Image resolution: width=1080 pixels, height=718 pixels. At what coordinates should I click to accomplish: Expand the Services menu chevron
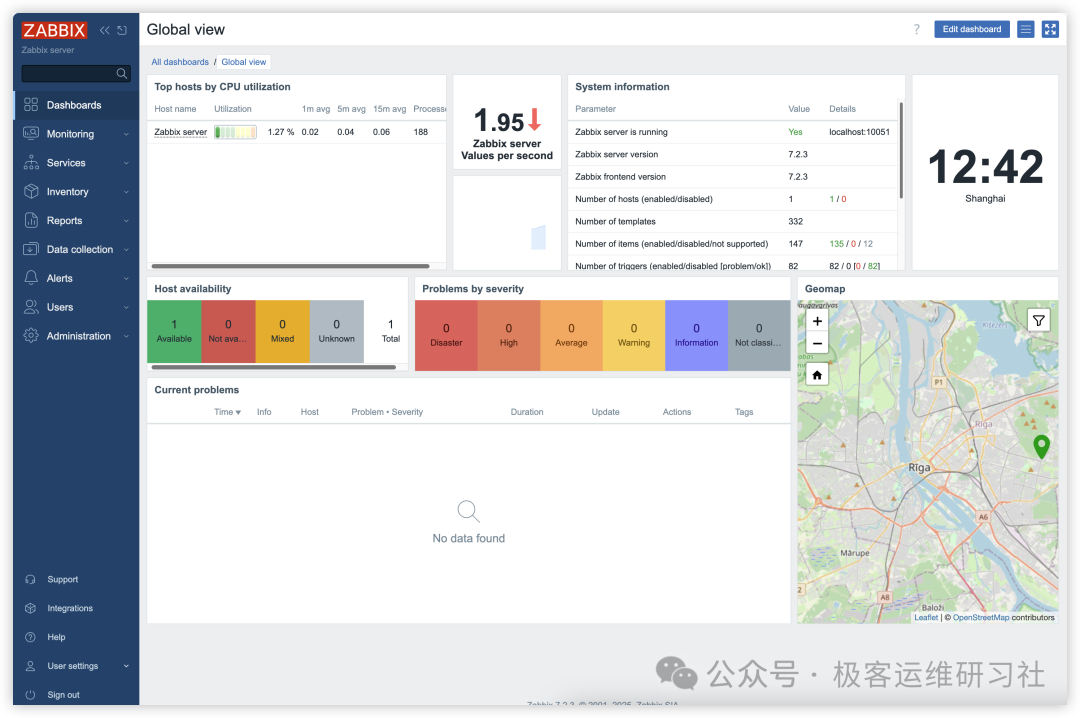click(x=126, y=163)
